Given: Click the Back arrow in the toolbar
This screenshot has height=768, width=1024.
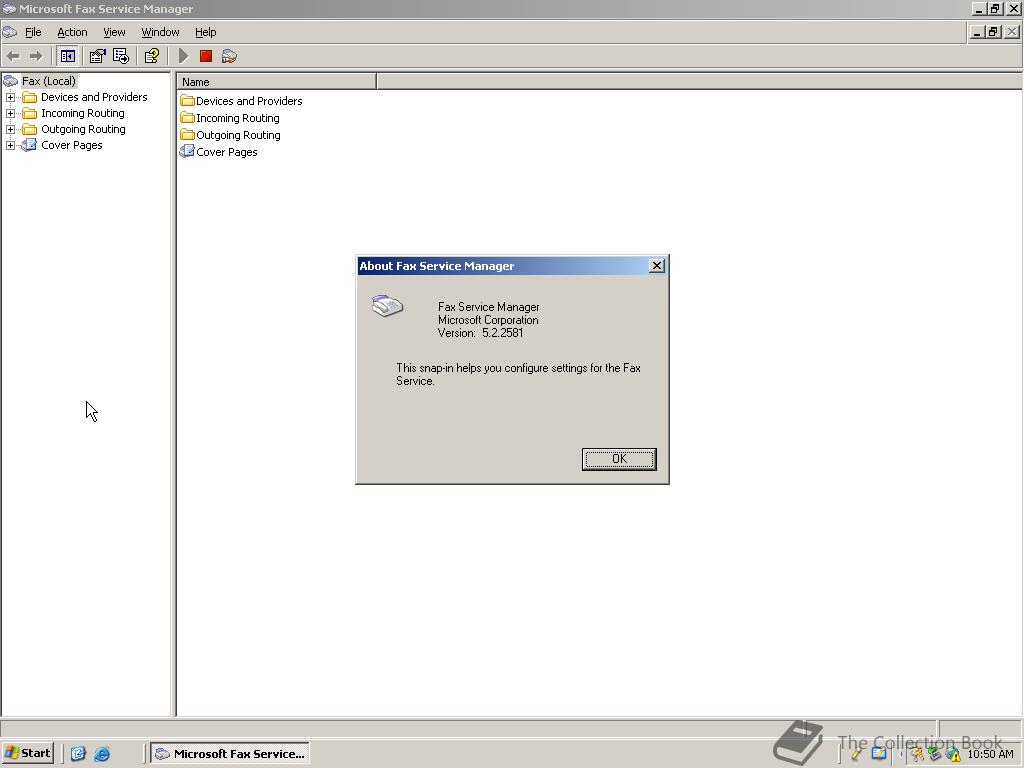Looking at the screenshot, I should [13, 57].
